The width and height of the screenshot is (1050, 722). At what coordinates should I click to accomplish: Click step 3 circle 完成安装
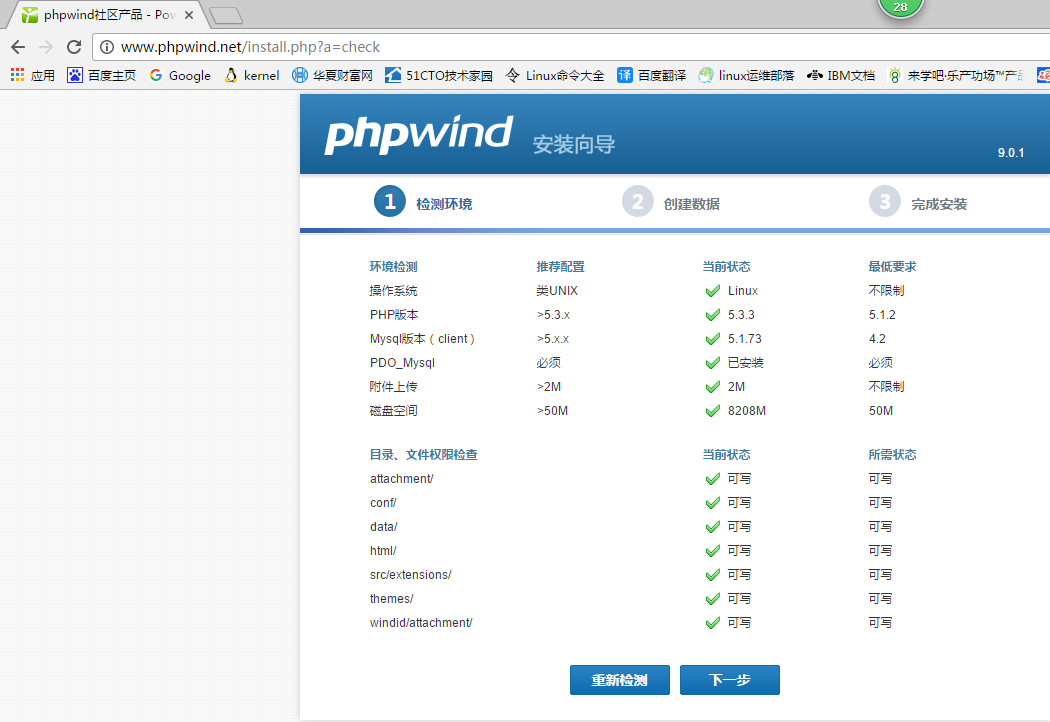point(885,202)
